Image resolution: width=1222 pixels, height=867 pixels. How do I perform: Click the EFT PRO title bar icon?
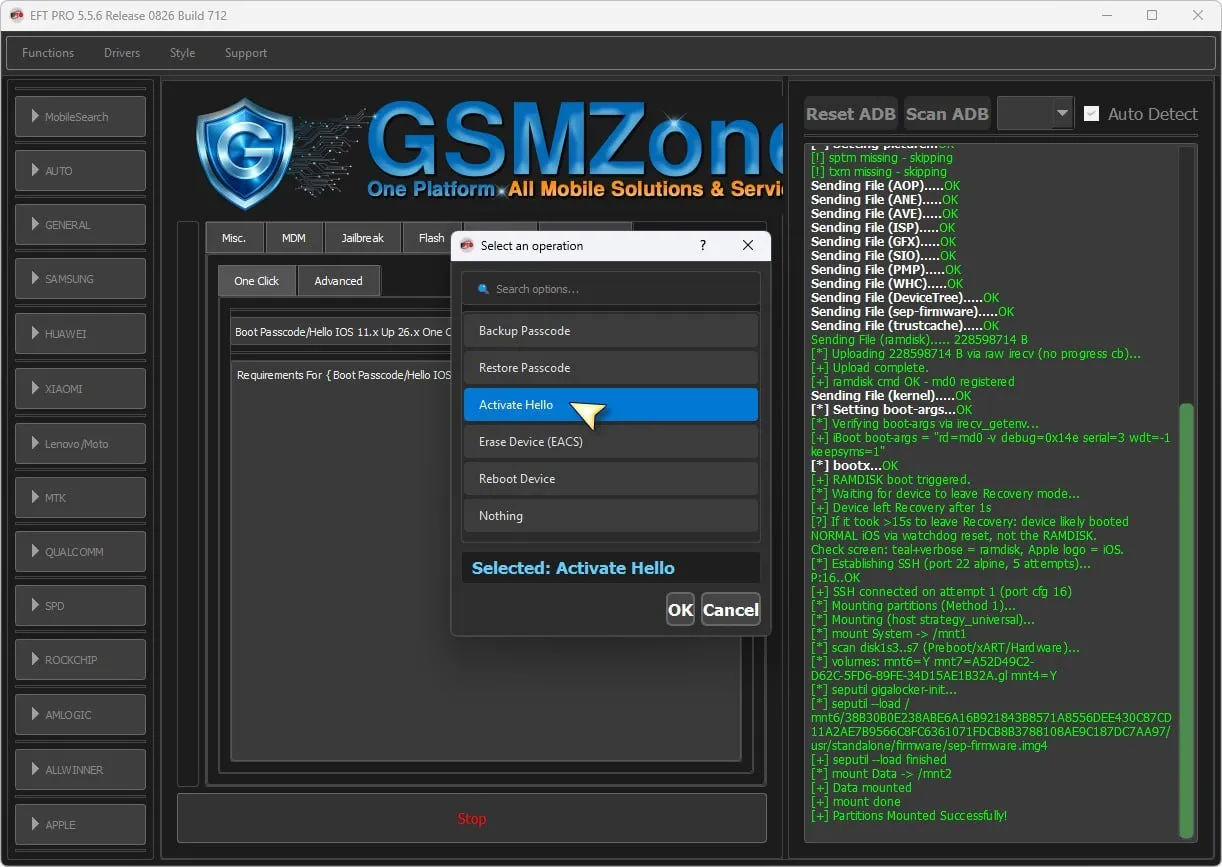tap(16, 15)
